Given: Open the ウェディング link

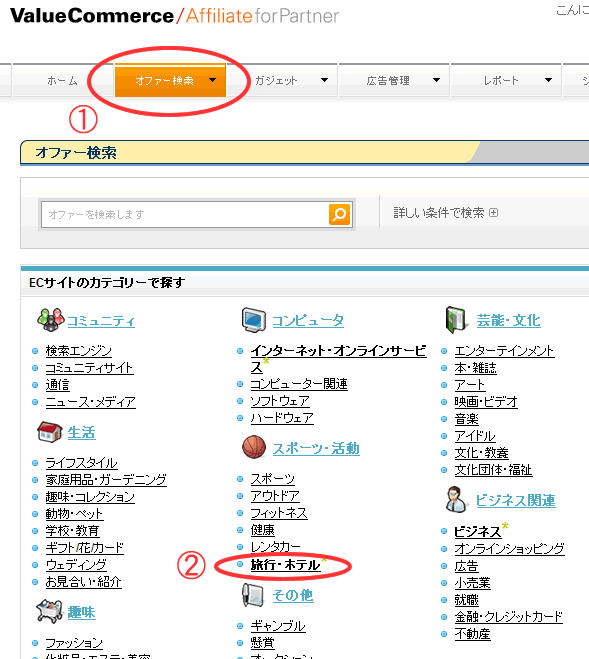Looking at the screenshot, I should 76,564.
